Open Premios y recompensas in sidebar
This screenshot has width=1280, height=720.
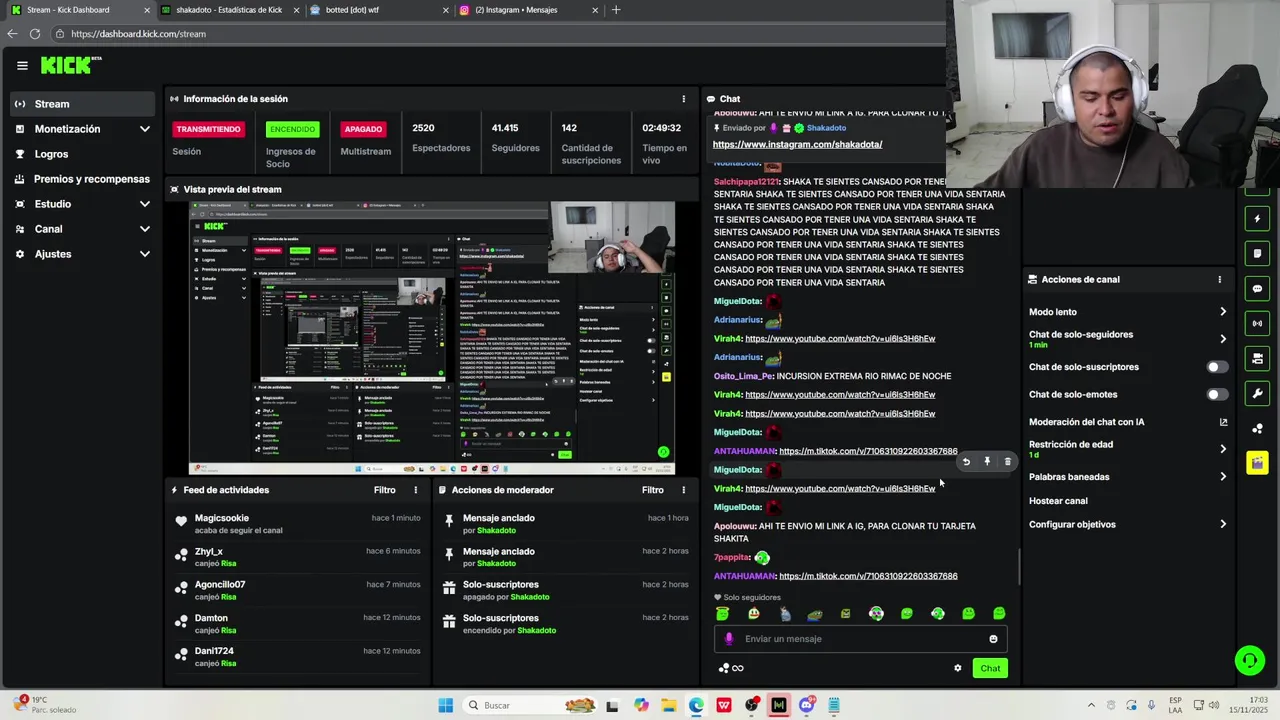click(83, 179)
